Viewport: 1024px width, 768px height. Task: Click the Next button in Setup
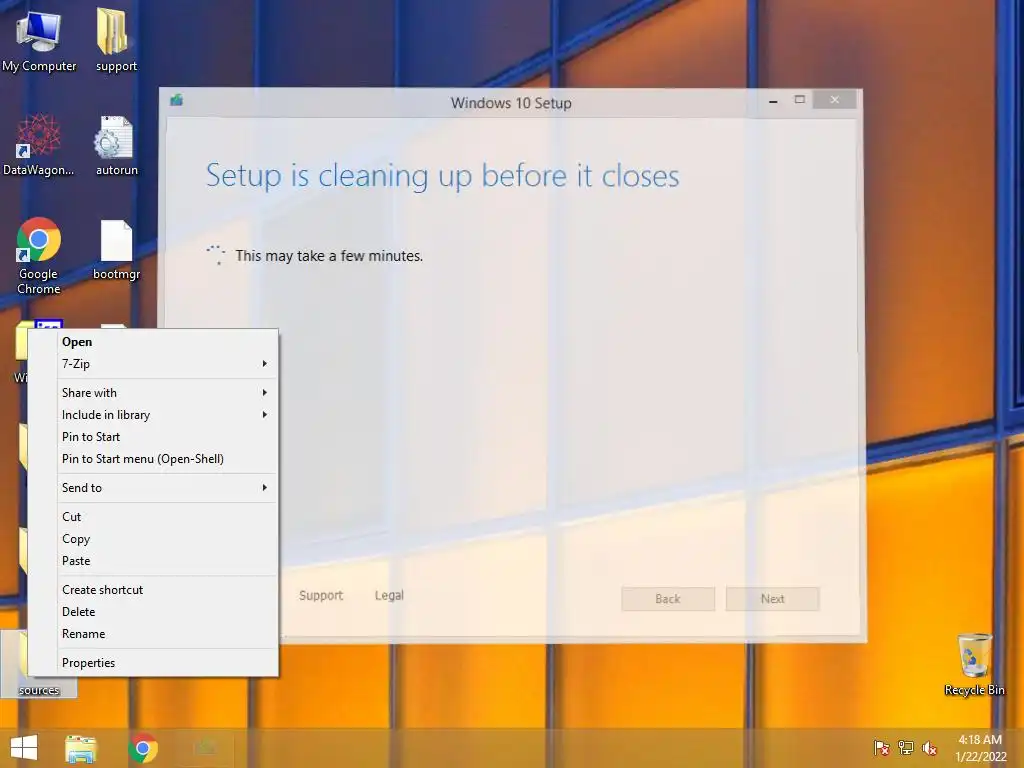pyautogui.click(x=773, y=599)
